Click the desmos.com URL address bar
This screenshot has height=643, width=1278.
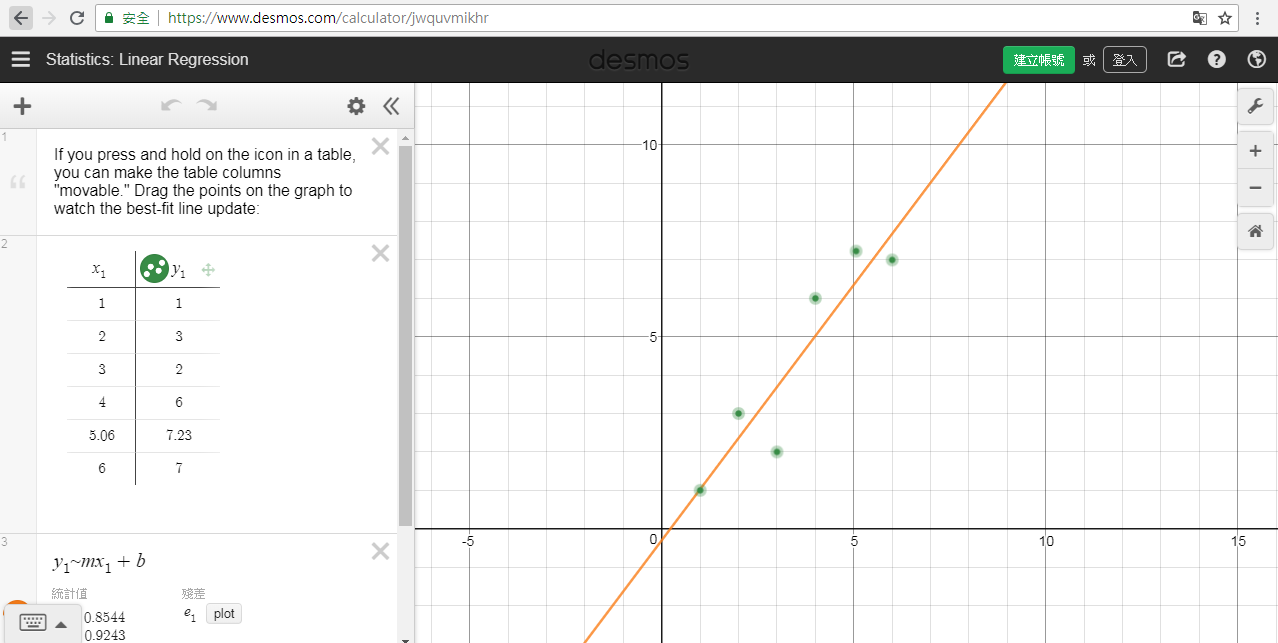click(668, 18)
